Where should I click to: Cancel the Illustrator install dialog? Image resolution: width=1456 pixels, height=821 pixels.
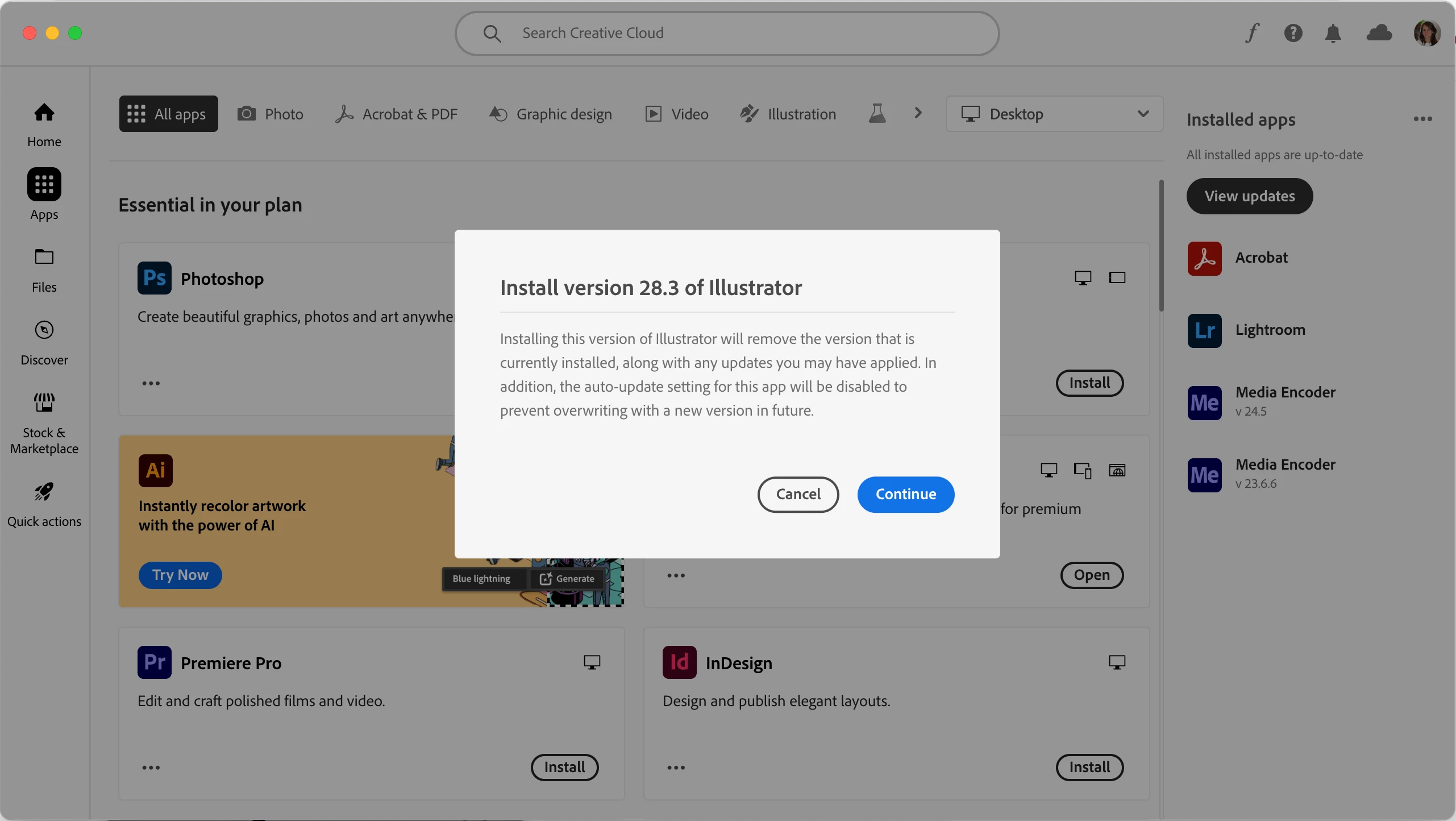[x=798, y=494]
